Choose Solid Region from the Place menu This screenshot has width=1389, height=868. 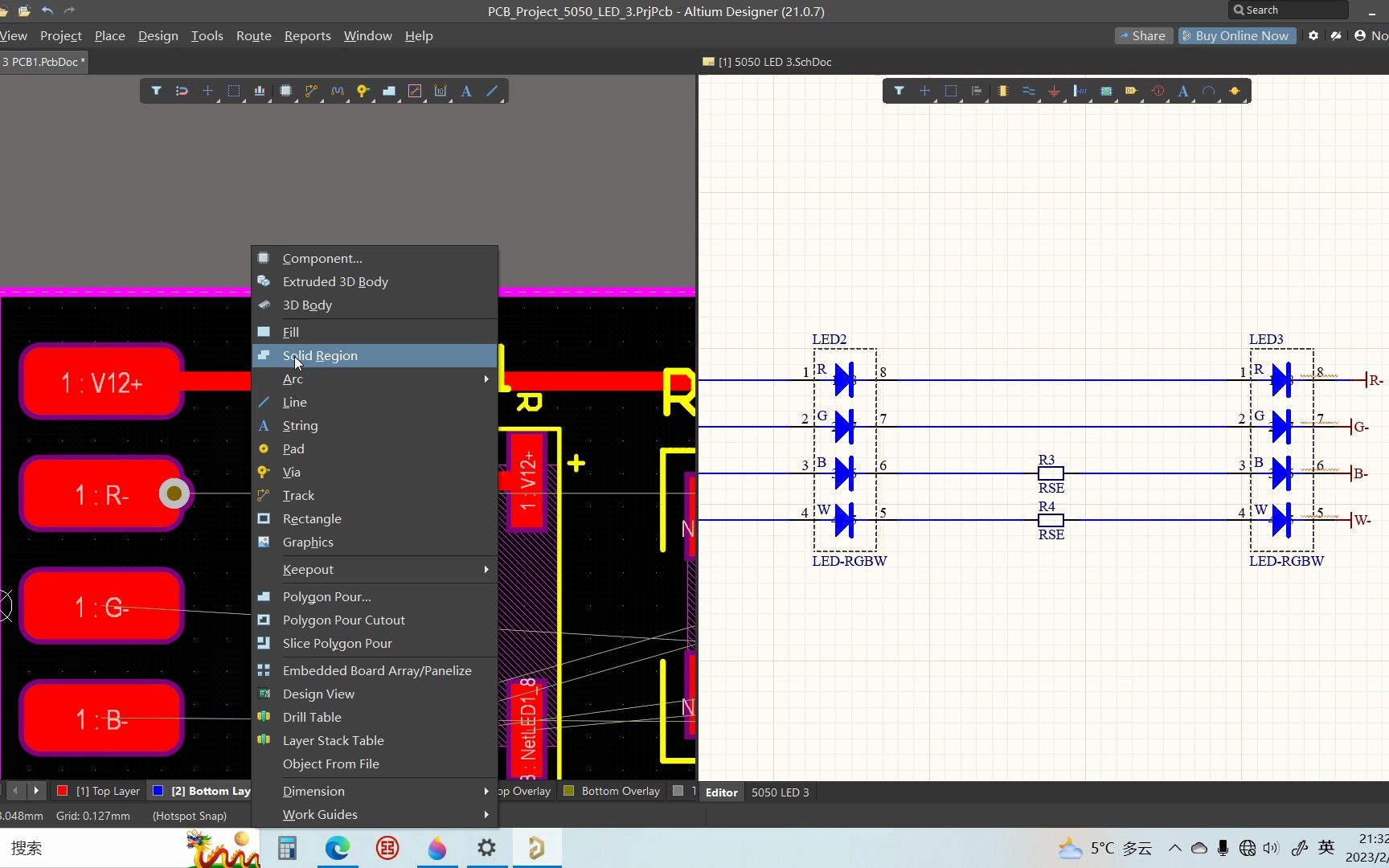320,355
